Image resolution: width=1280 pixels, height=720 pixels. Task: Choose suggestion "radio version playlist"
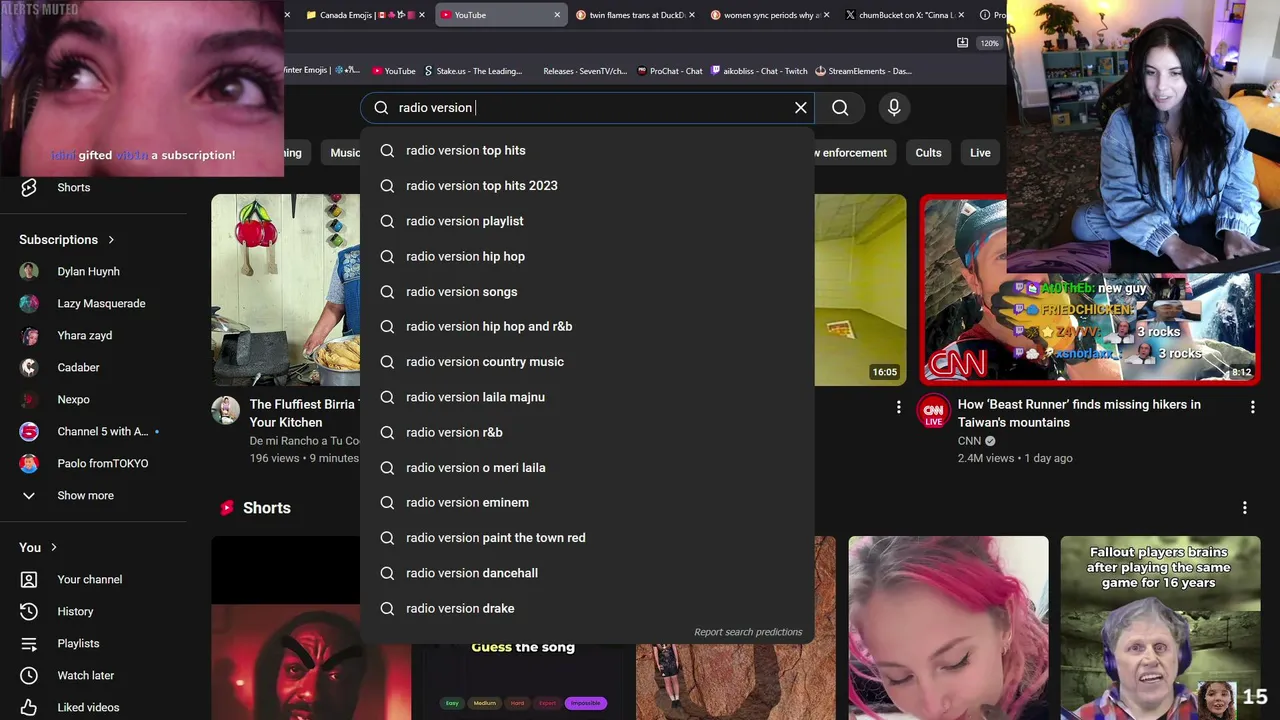(x=587, y=221)
